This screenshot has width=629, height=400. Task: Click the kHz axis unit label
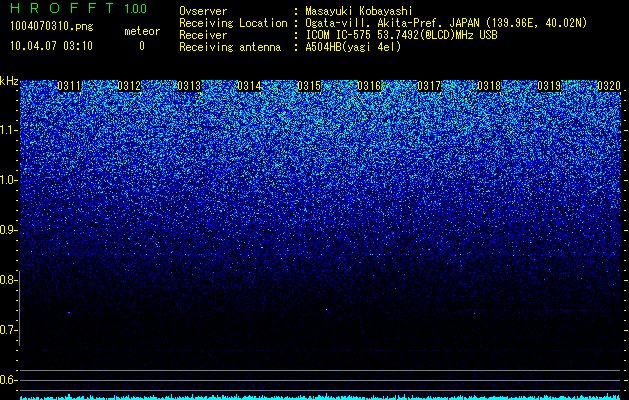pyautogui.click(x=9, y=81)
